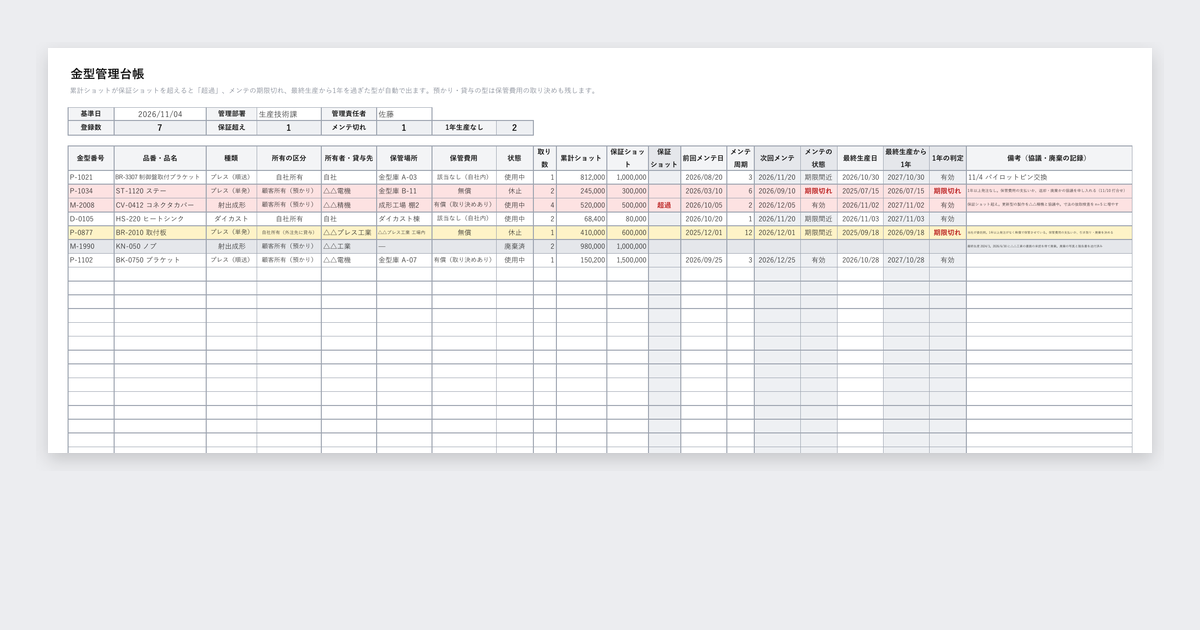The image size is (1200, 630).
Task: Select the red 超過 cell in row M-2008
Action: pos(664,205)
